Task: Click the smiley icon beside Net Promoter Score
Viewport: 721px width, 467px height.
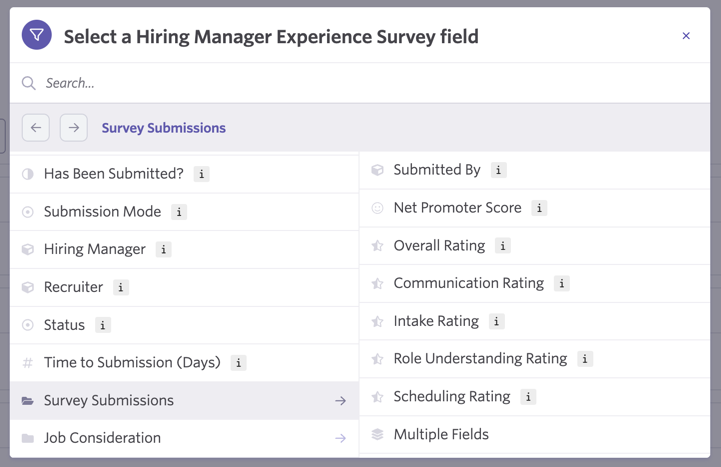Action: pyautogui.click(x=377, y=208)
